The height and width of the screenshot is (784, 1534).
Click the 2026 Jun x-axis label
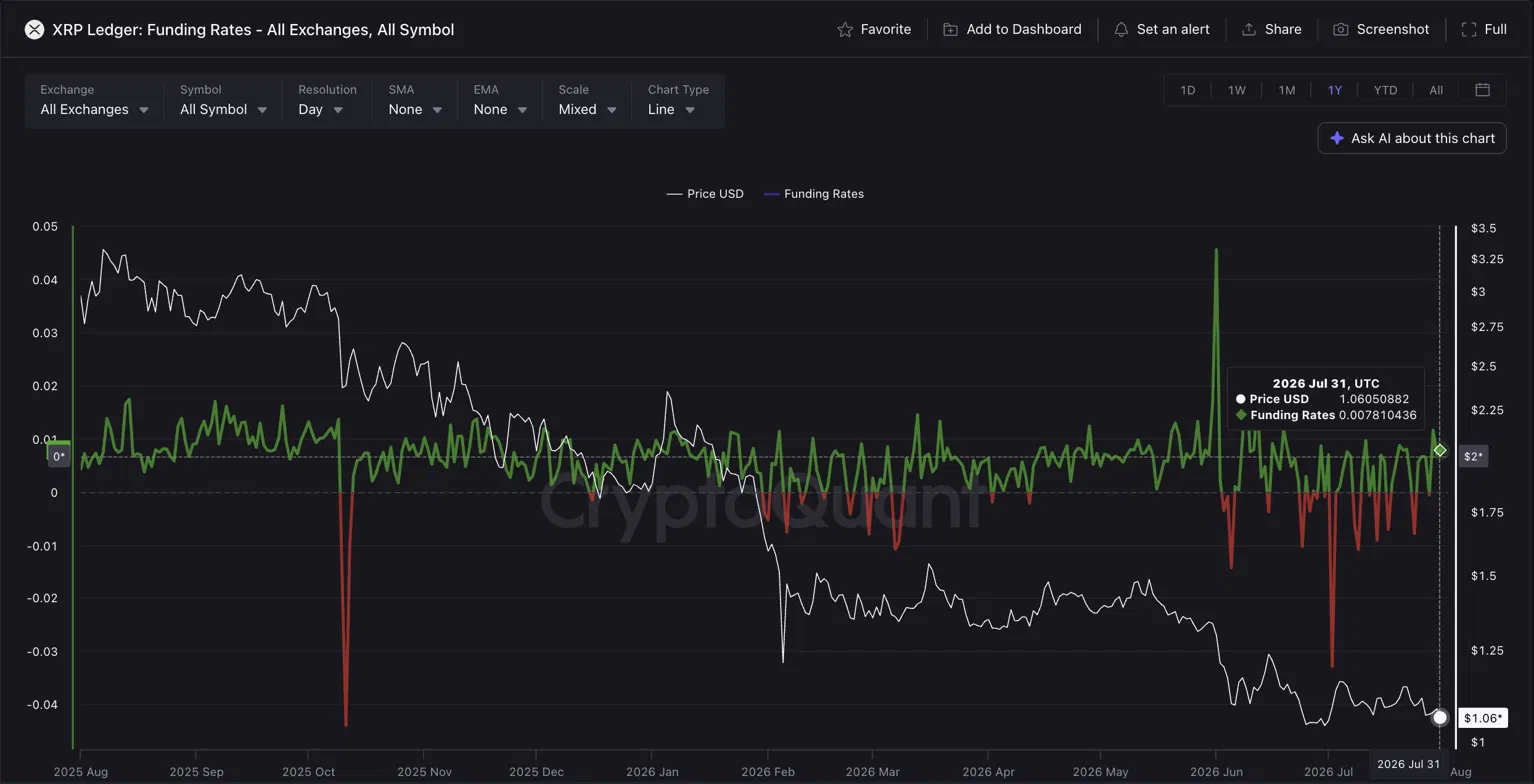point(1215,772)
